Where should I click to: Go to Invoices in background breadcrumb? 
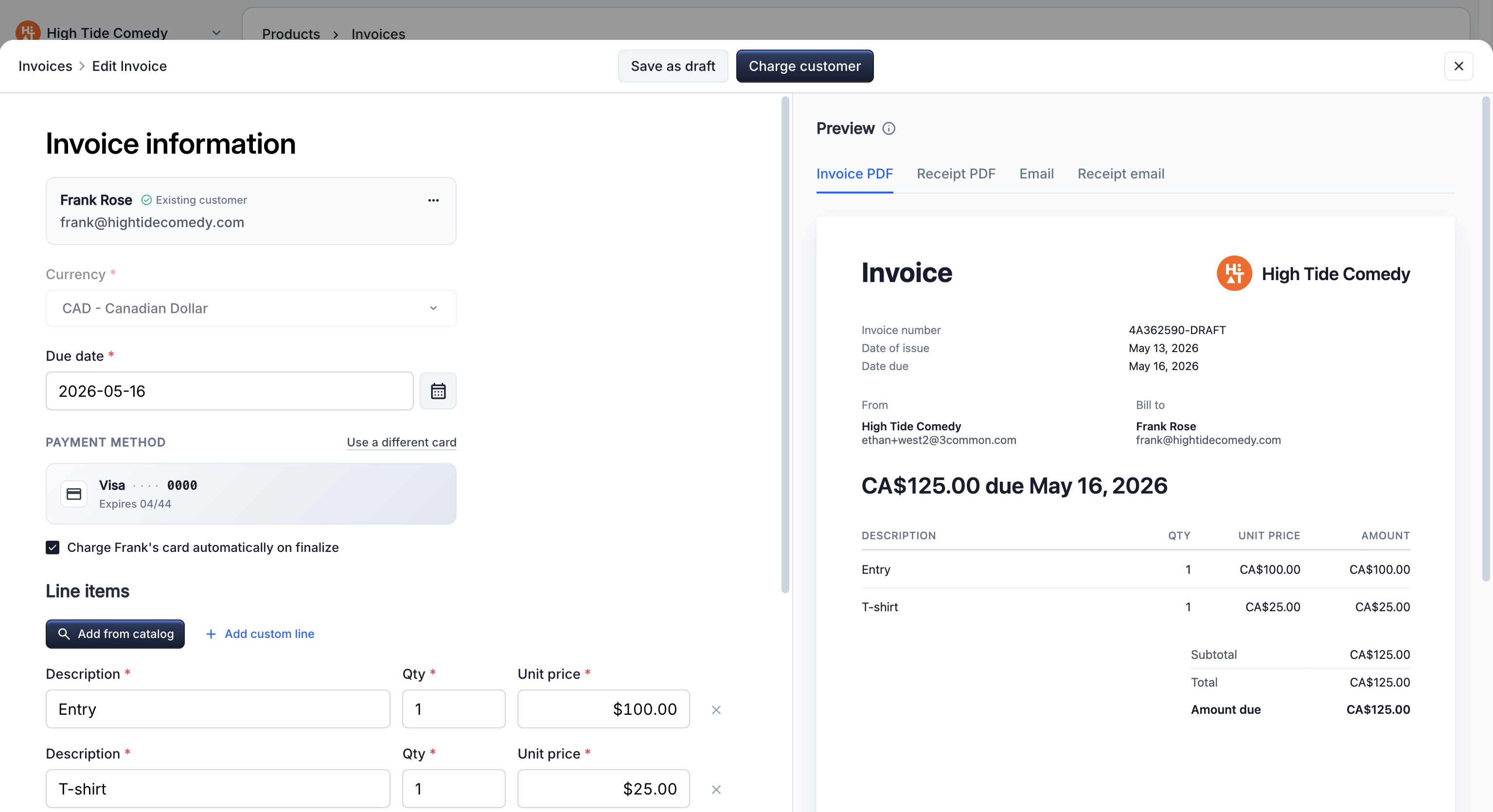(x=378, y=34)
